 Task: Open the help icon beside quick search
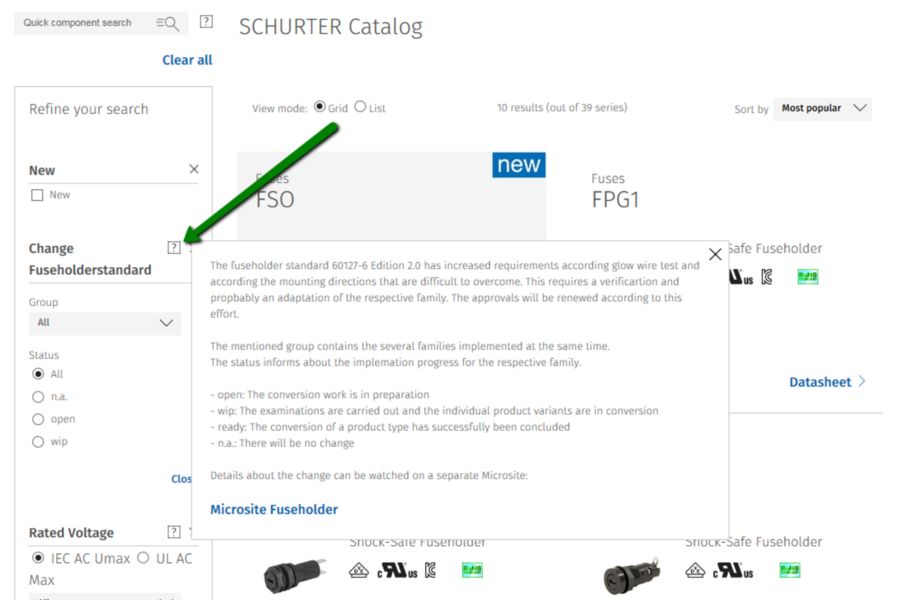[x=206, y=22]
